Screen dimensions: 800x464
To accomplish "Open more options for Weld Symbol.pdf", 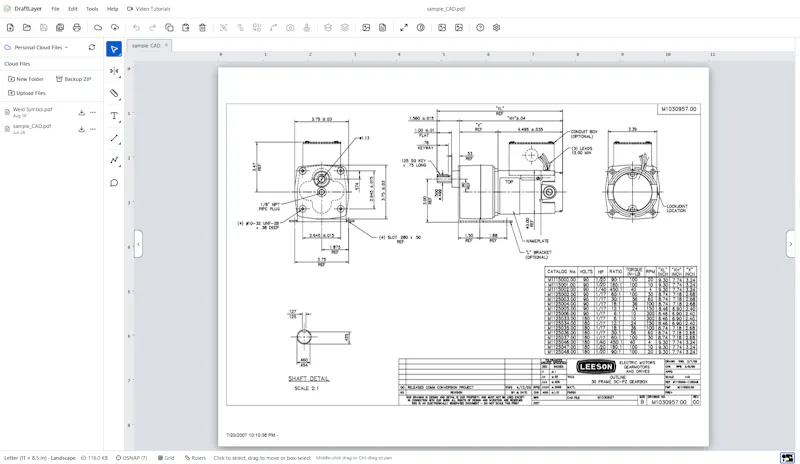I will 93,112.
